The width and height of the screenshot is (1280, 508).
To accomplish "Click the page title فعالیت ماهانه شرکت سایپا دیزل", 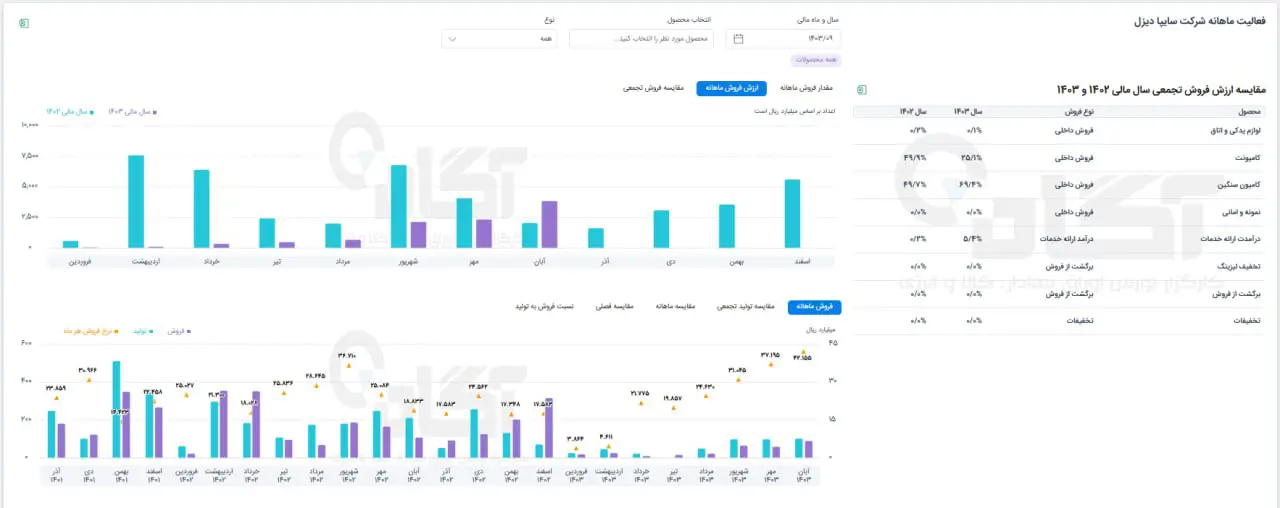I will [1201, 21].
